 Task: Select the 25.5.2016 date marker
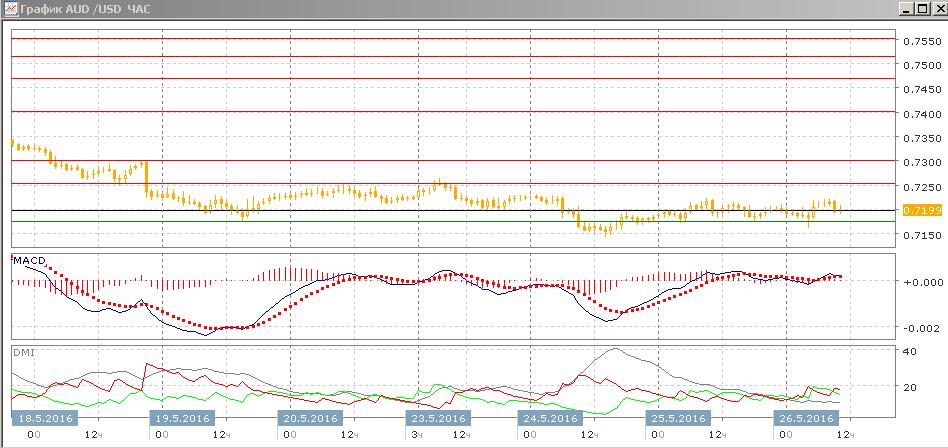677,418
